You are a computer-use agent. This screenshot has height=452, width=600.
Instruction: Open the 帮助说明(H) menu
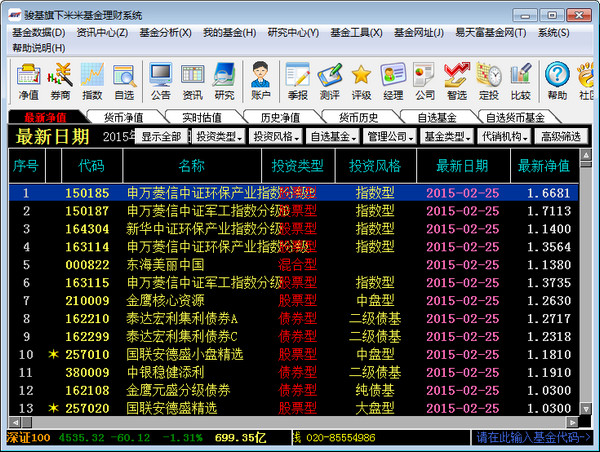[39, 48]
